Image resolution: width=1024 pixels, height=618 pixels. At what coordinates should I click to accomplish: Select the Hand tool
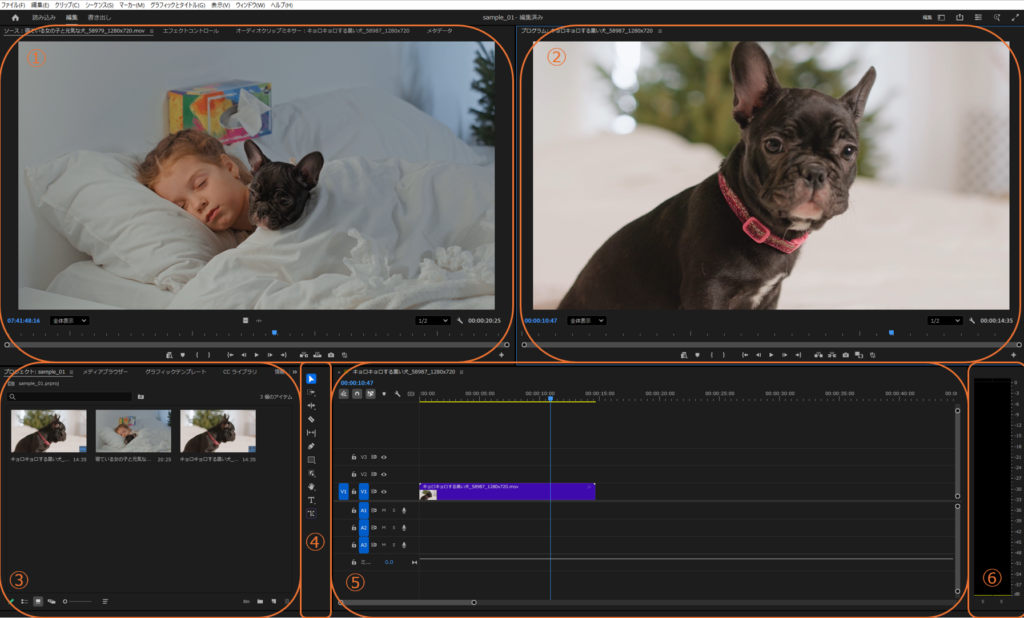pyautogui.click(x=311, y=486)
